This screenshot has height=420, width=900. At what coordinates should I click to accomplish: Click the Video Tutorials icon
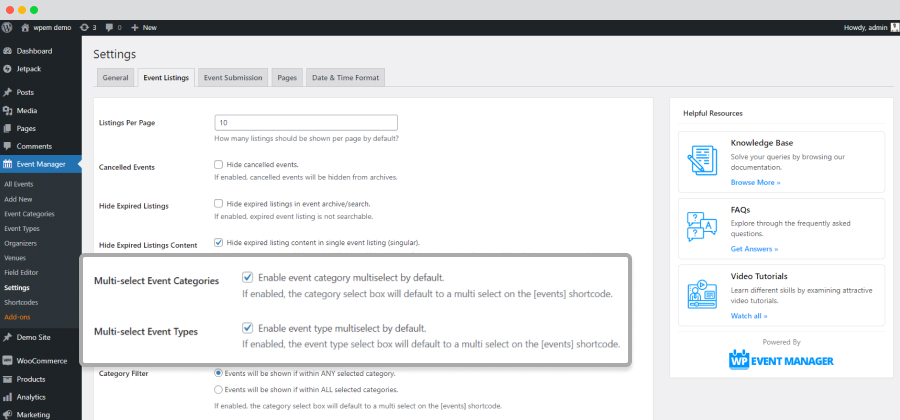[x=702, y=294]
